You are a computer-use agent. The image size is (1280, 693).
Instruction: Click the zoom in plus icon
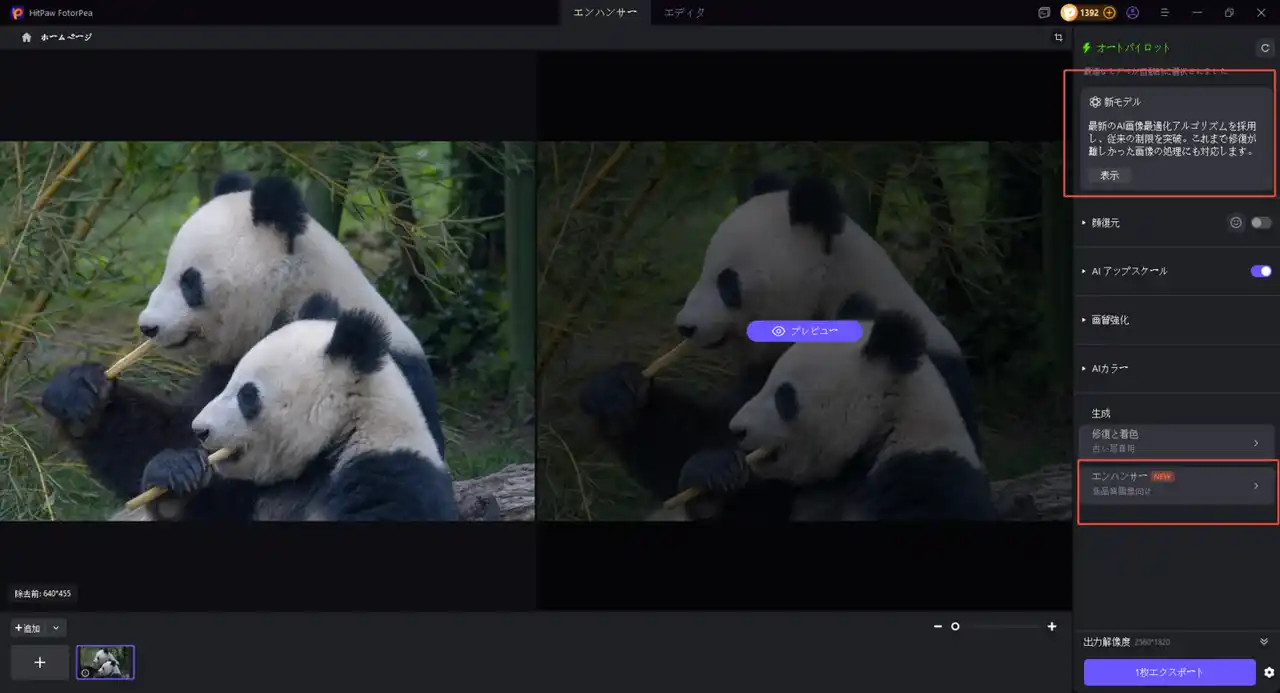point(1052,626)
